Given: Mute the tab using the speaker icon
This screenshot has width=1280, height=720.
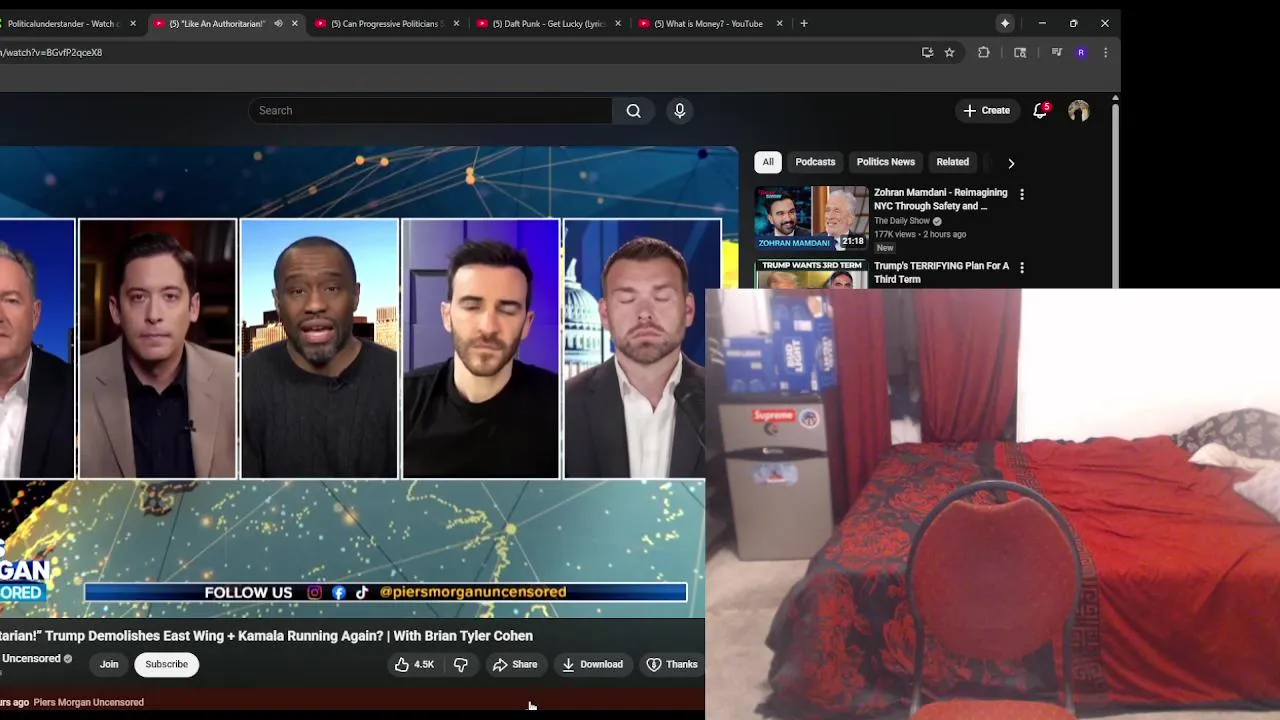Looking at the screenshot, I should coord(278,23).
